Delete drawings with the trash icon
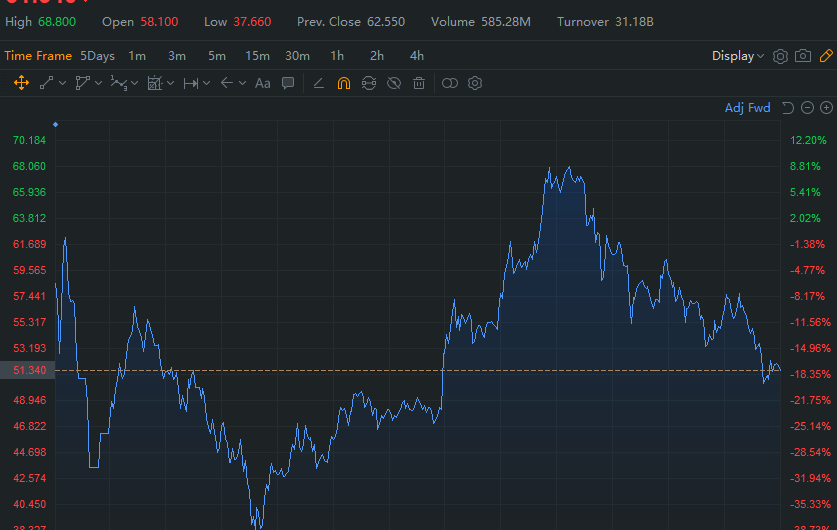837x530 pixels. tap(419, 83)
